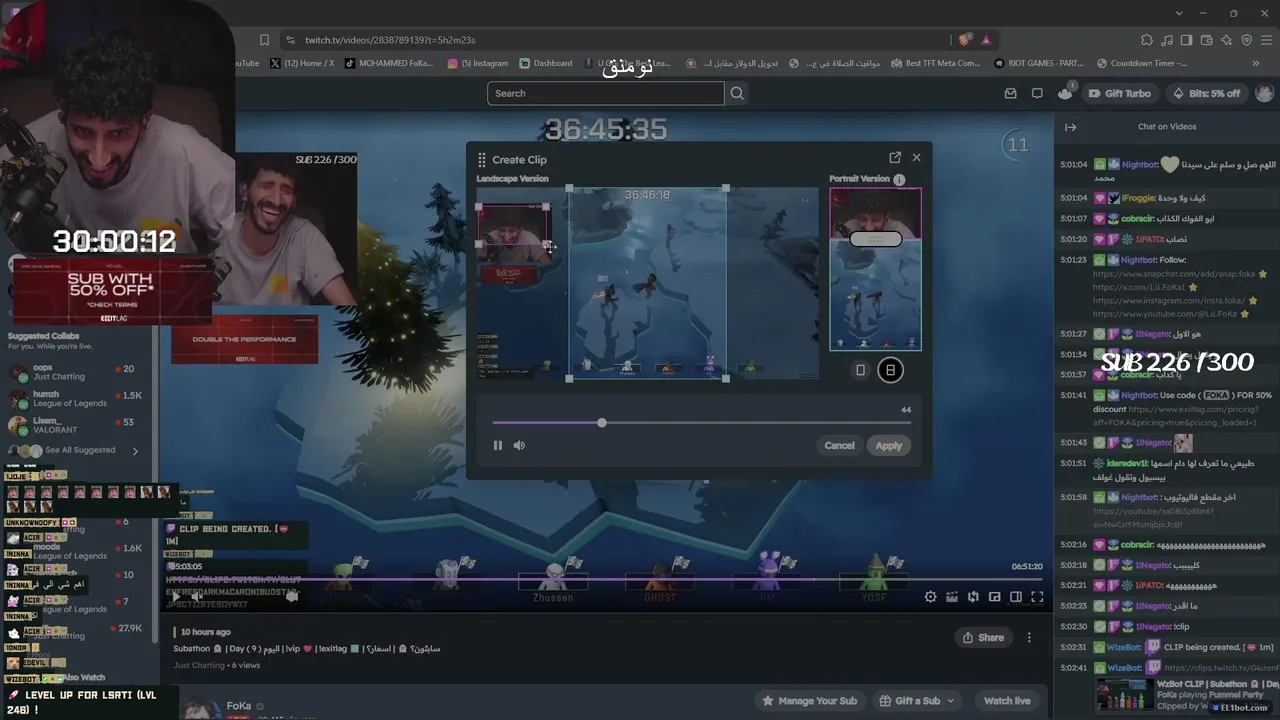Click the Gift Turbo button
Screen dimensions: 1280x720
coord(1119,93)
